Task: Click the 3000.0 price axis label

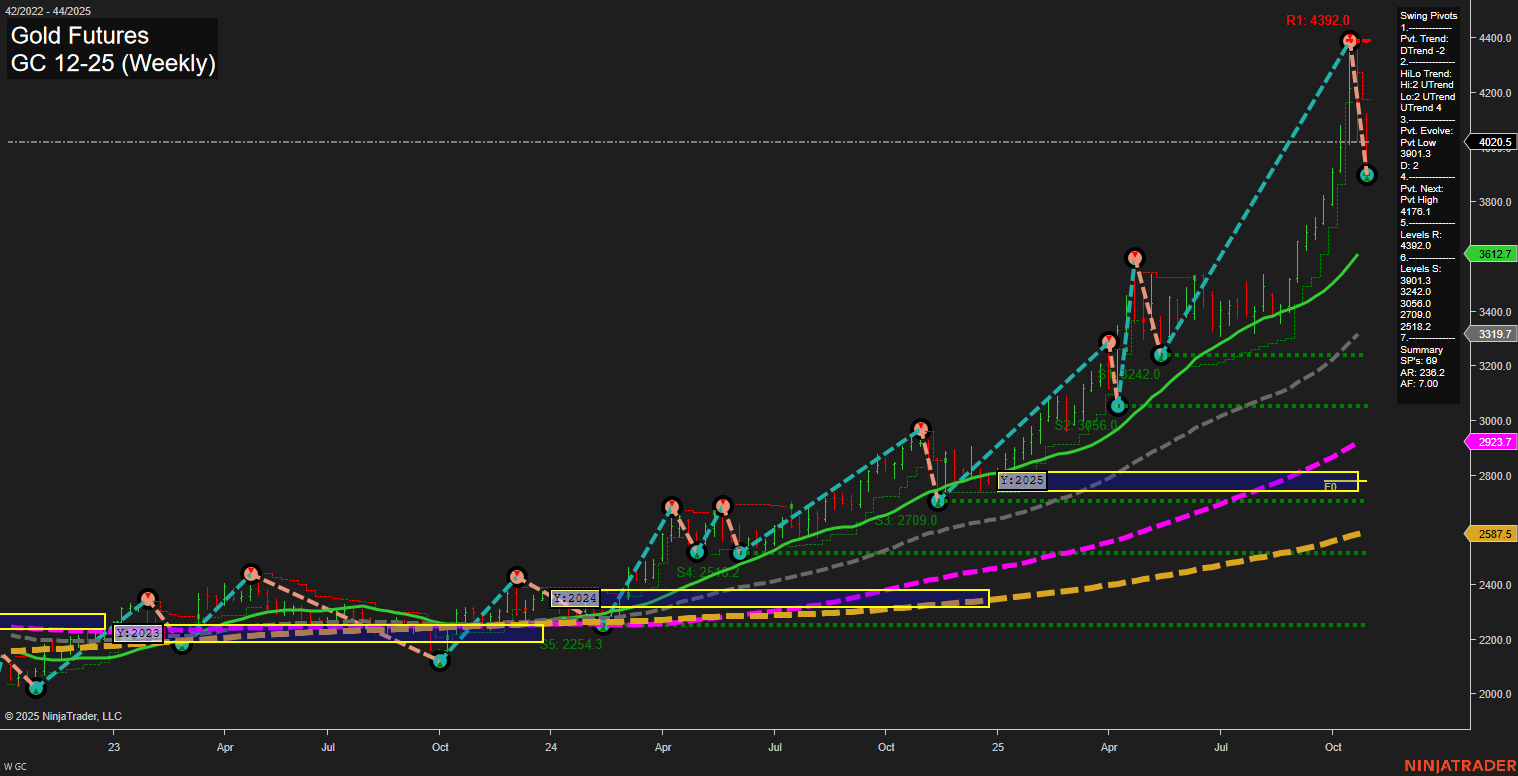Action: pyautogui.click(x=1494, y=421)
